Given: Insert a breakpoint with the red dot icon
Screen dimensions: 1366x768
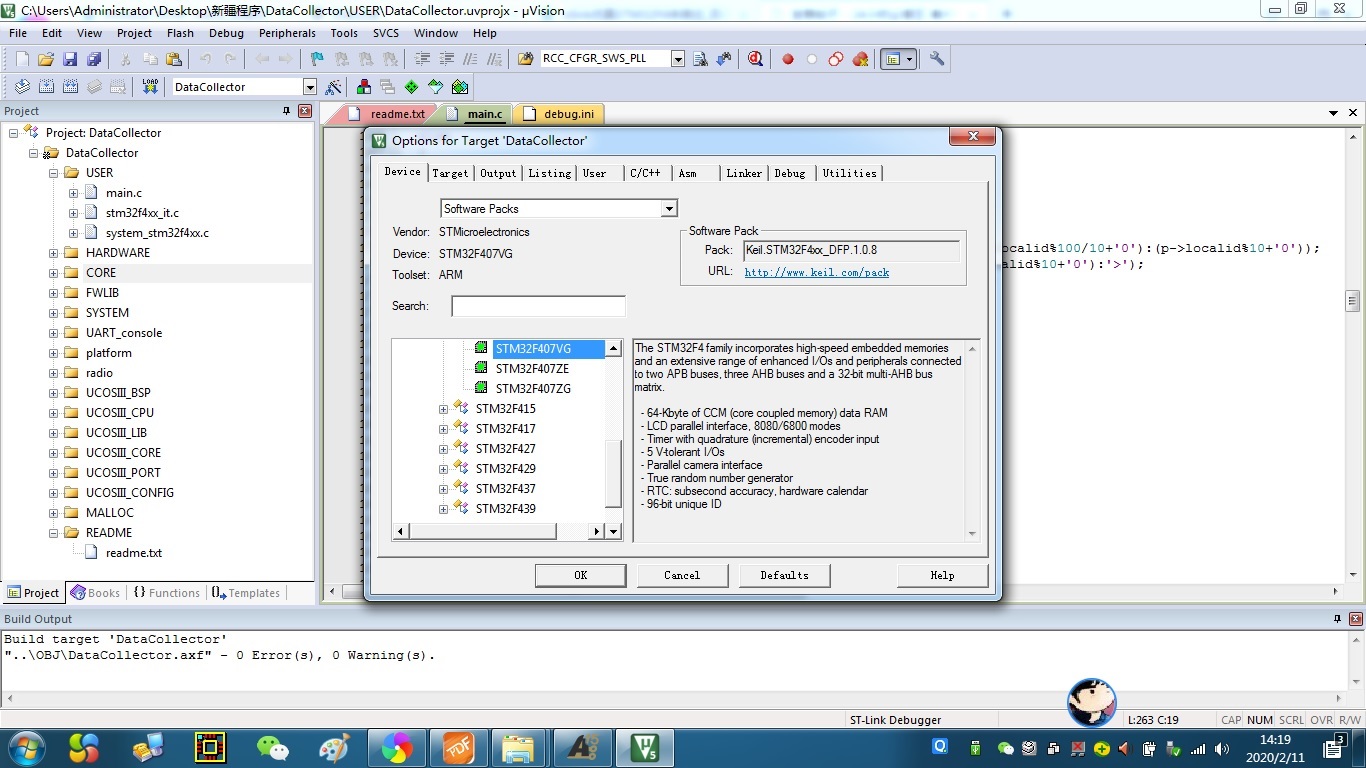Looking at the screenshot, I should 788,59.
